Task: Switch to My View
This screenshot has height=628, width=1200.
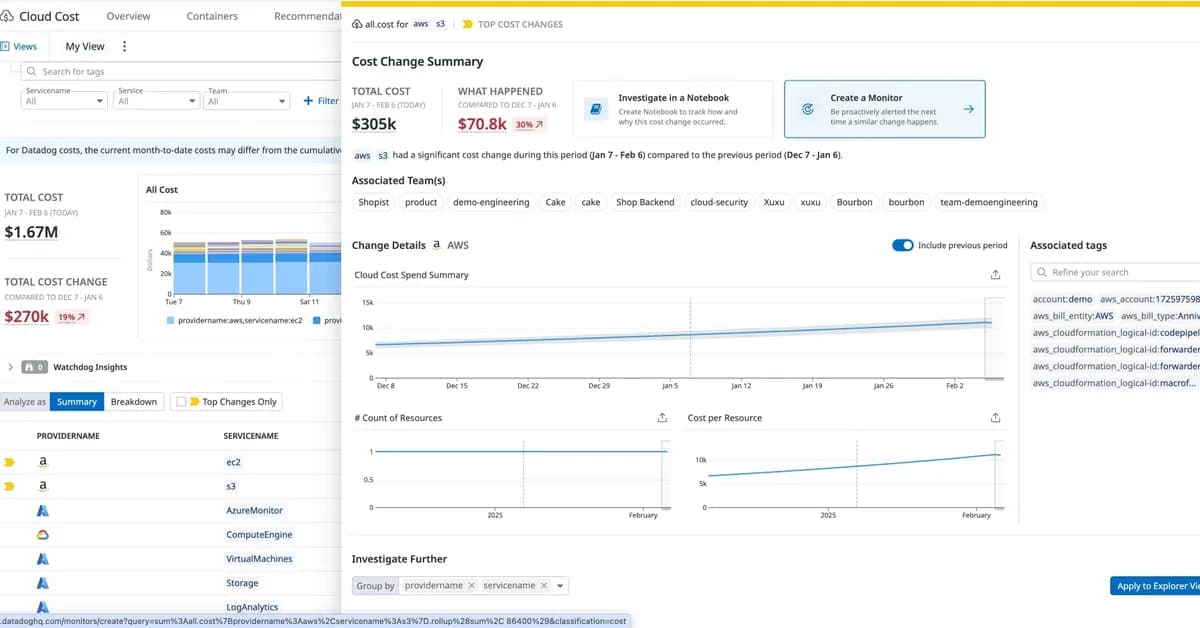Action: [85, 46]
